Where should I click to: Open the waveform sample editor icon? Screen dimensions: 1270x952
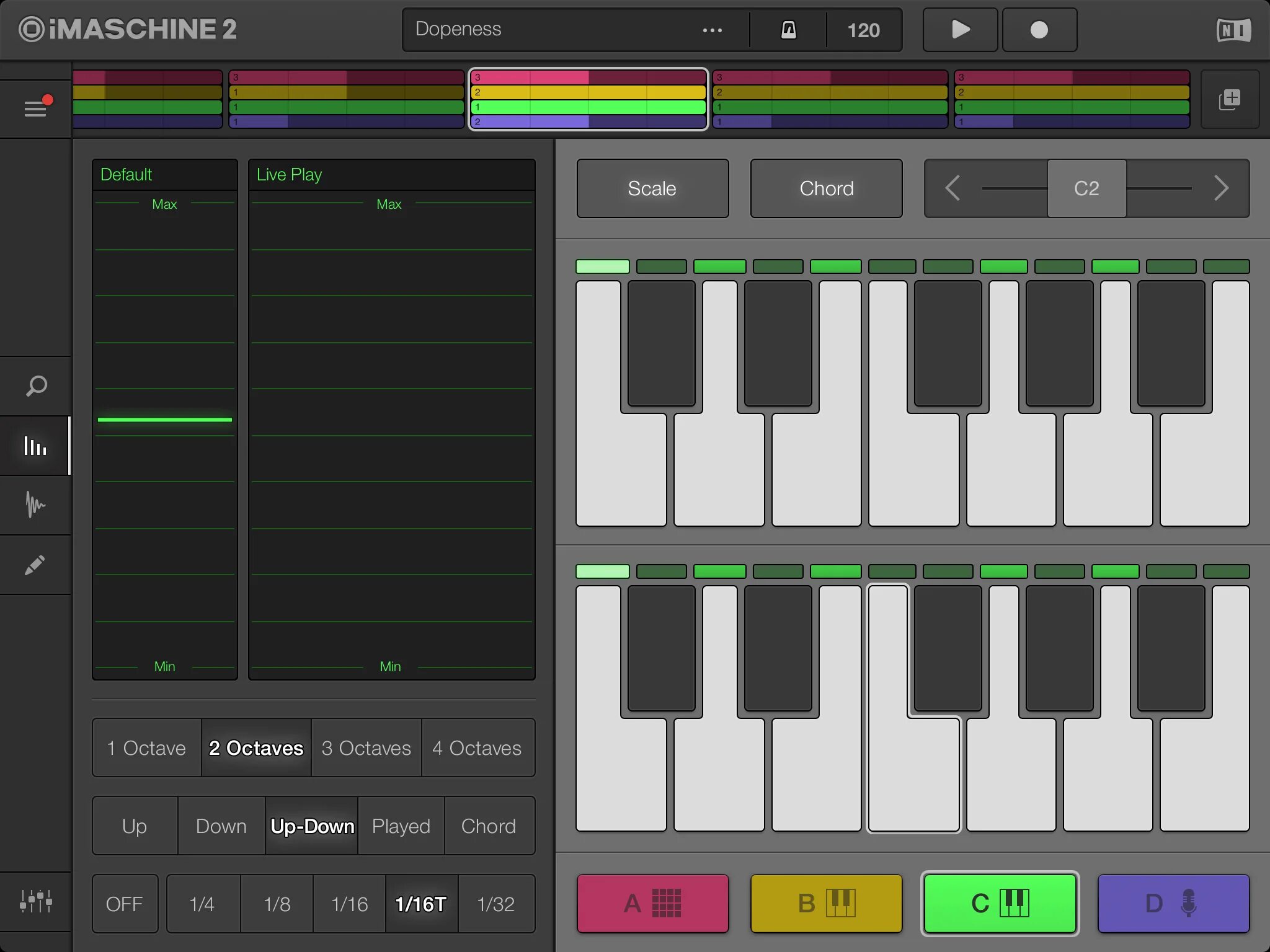[35, 505]
